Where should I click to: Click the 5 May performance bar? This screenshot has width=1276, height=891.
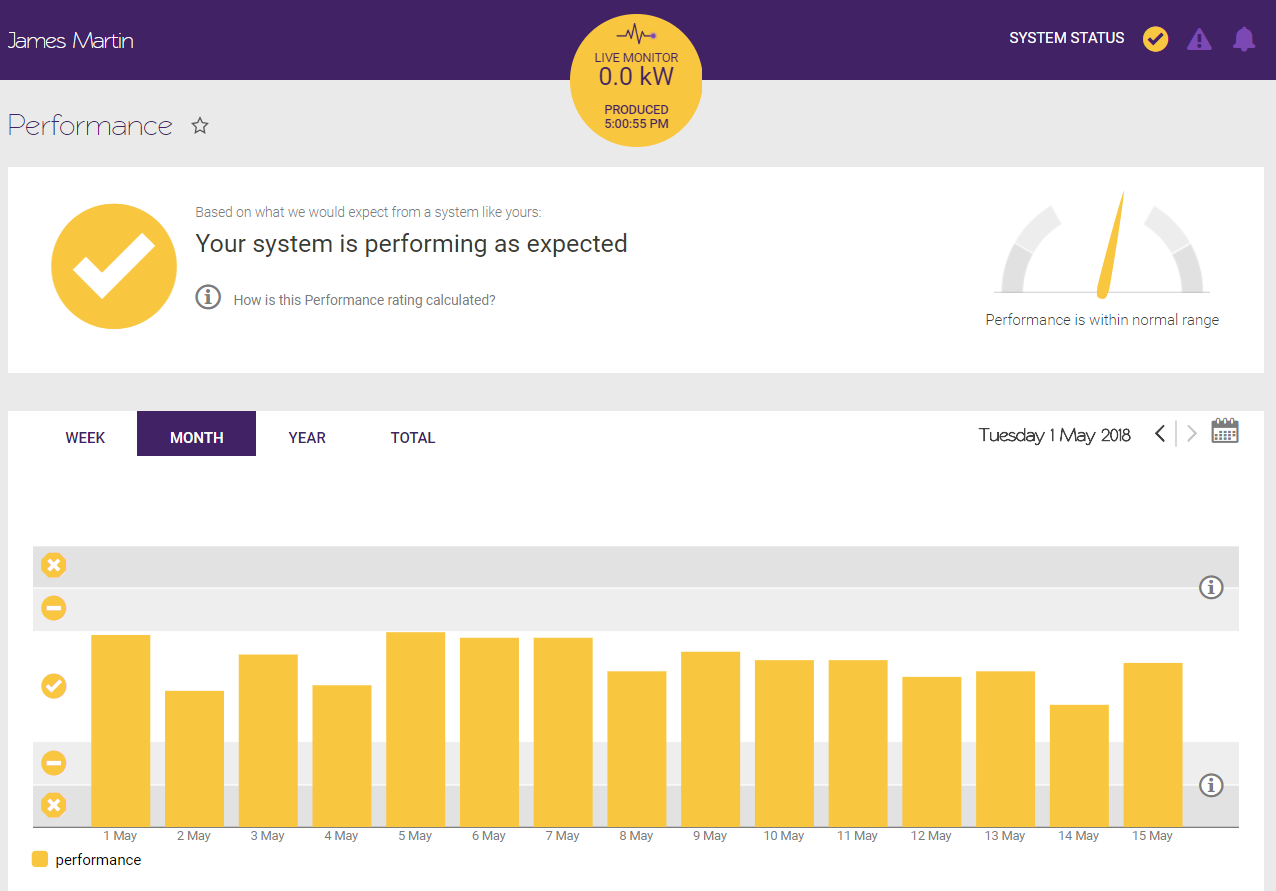tap(415, 729)
